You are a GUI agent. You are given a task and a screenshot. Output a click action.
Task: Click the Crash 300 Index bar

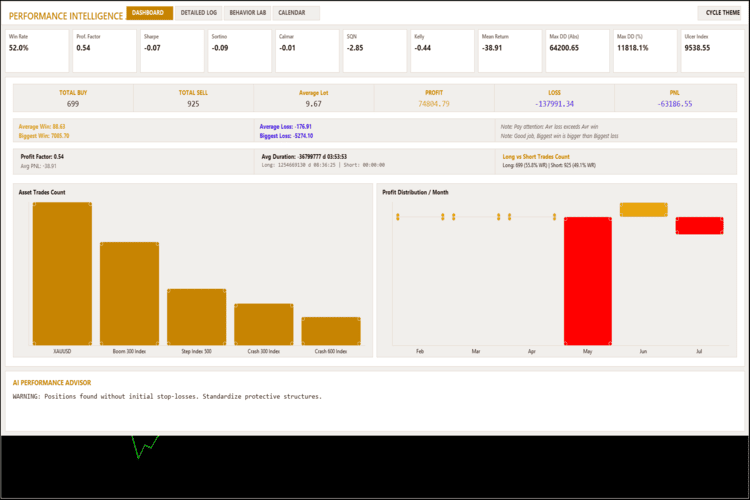click(x=264, y=324)
